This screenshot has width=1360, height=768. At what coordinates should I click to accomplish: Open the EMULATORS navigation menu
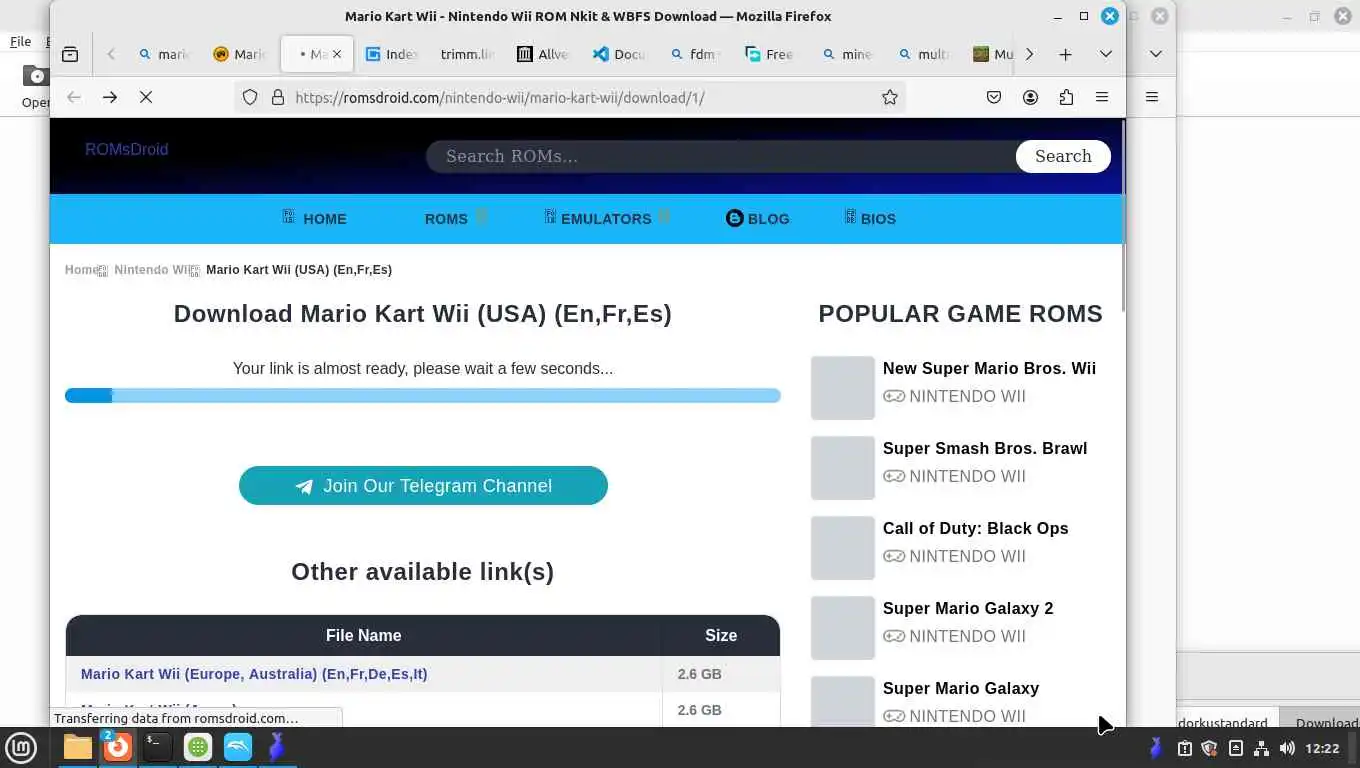607,218
